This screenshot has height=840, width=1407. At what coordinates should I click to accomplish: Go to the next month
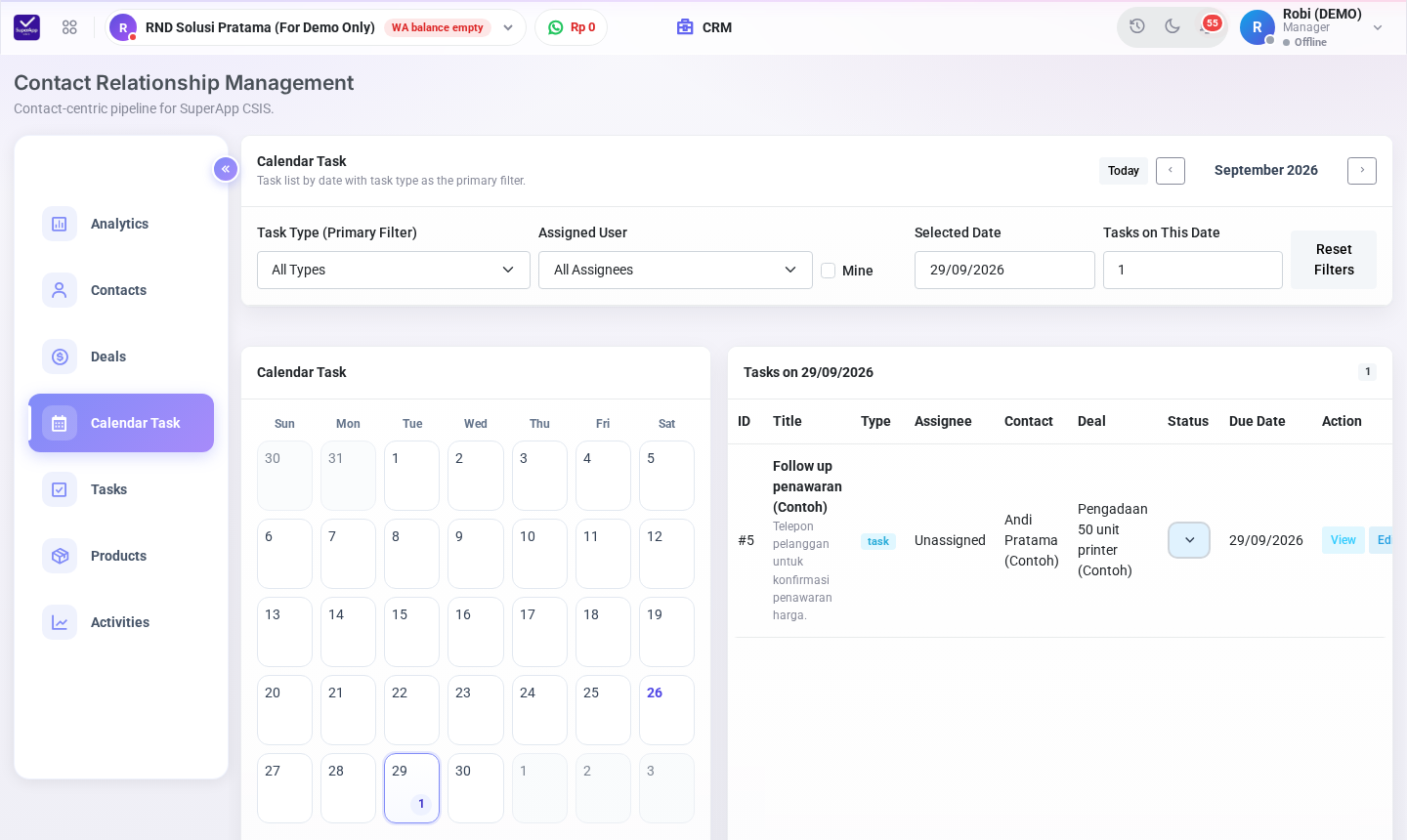[1362, 171]
